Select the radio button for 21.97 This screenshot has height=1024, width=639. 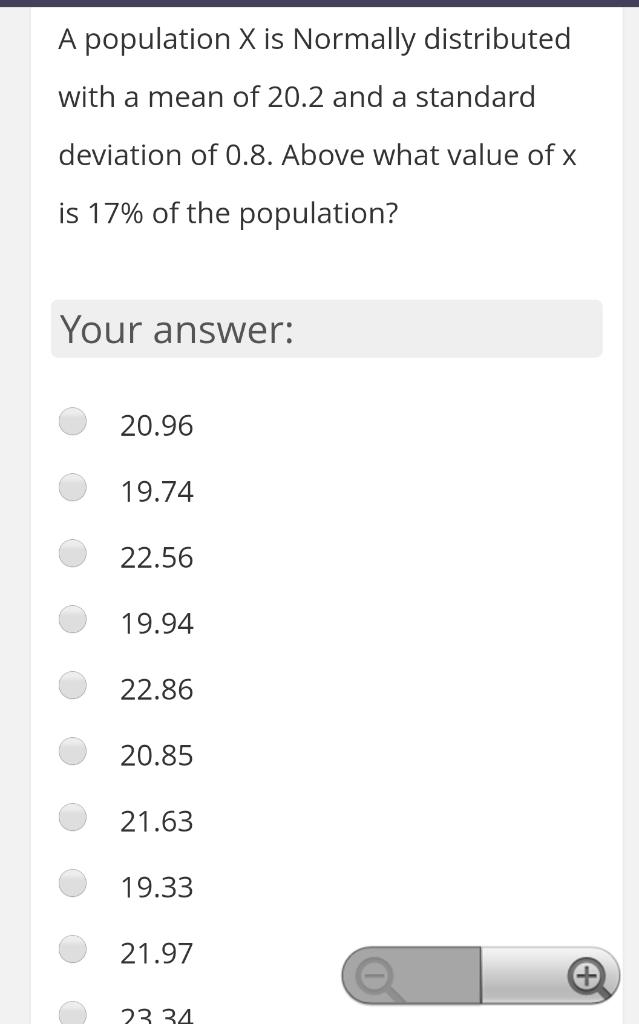coord(72,948)
